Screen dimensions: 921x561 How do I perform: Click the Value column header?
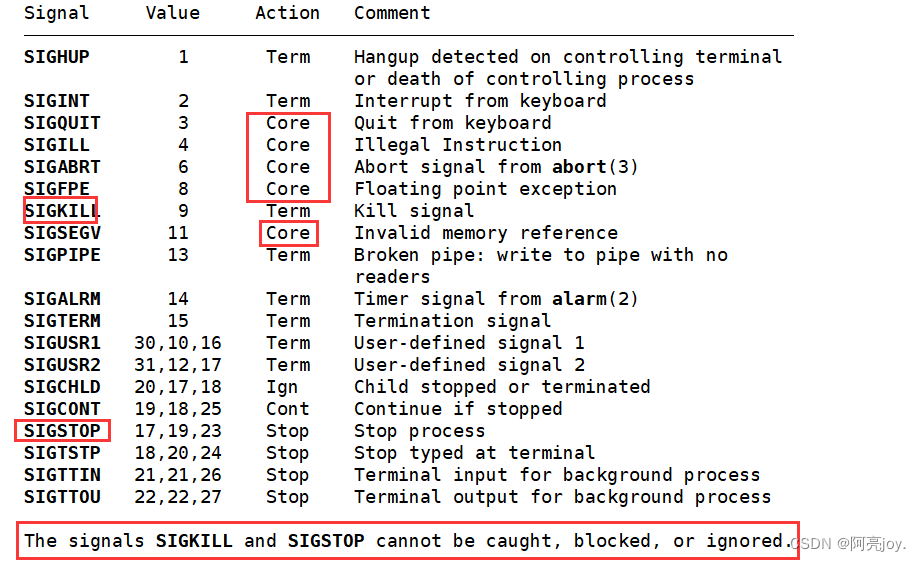(173, 13)
